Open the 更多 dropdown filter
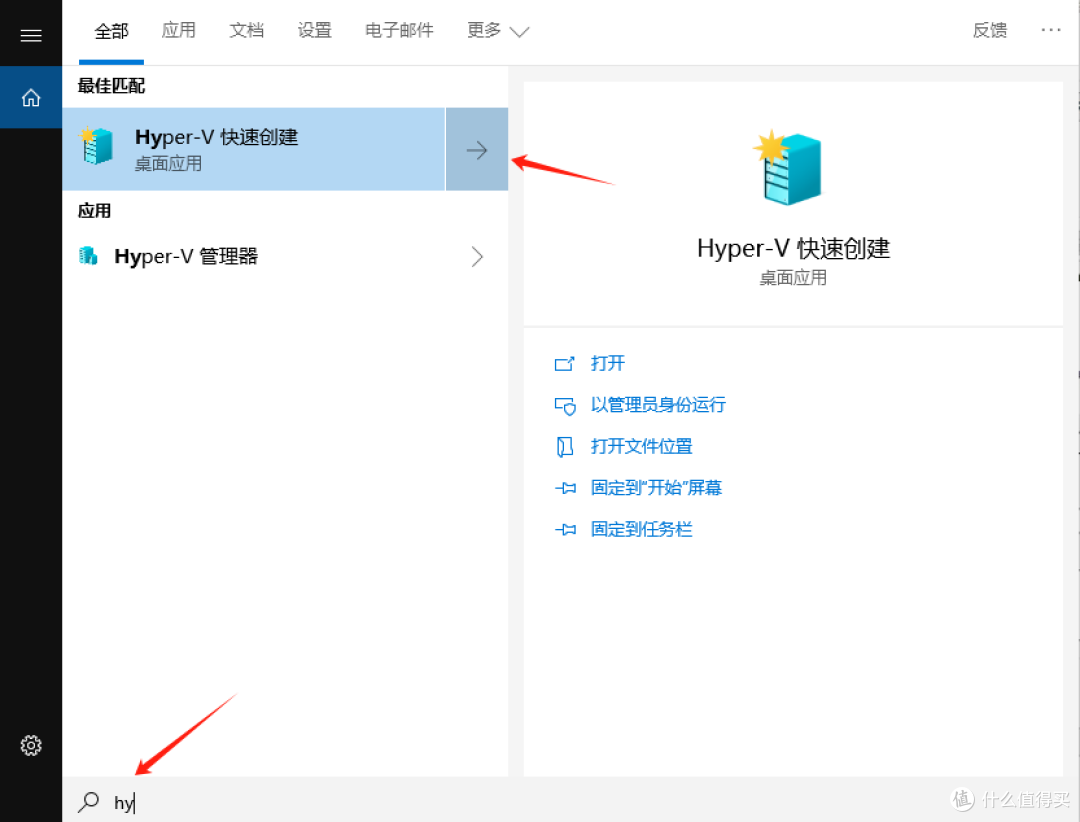 click(497, 30)
